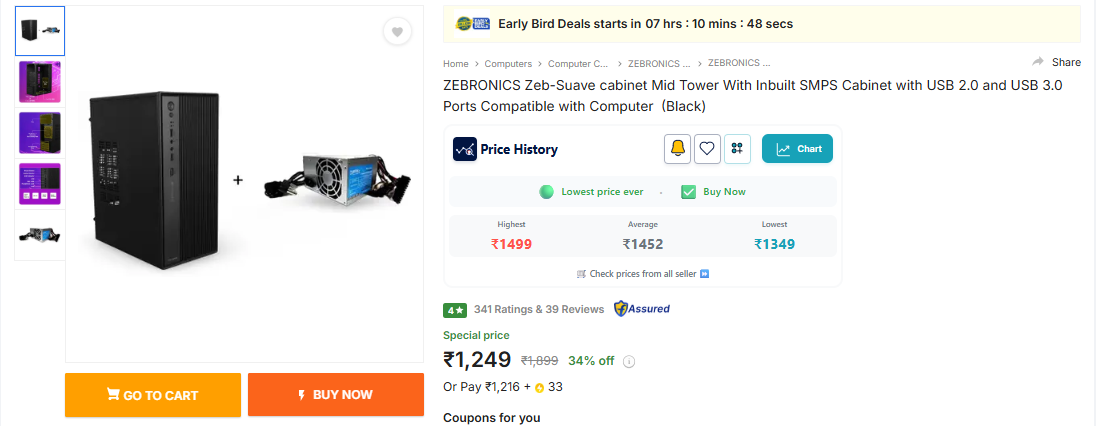Click the info icon beside 34% off
The image size is (1096, 426).
coord(629,362)
